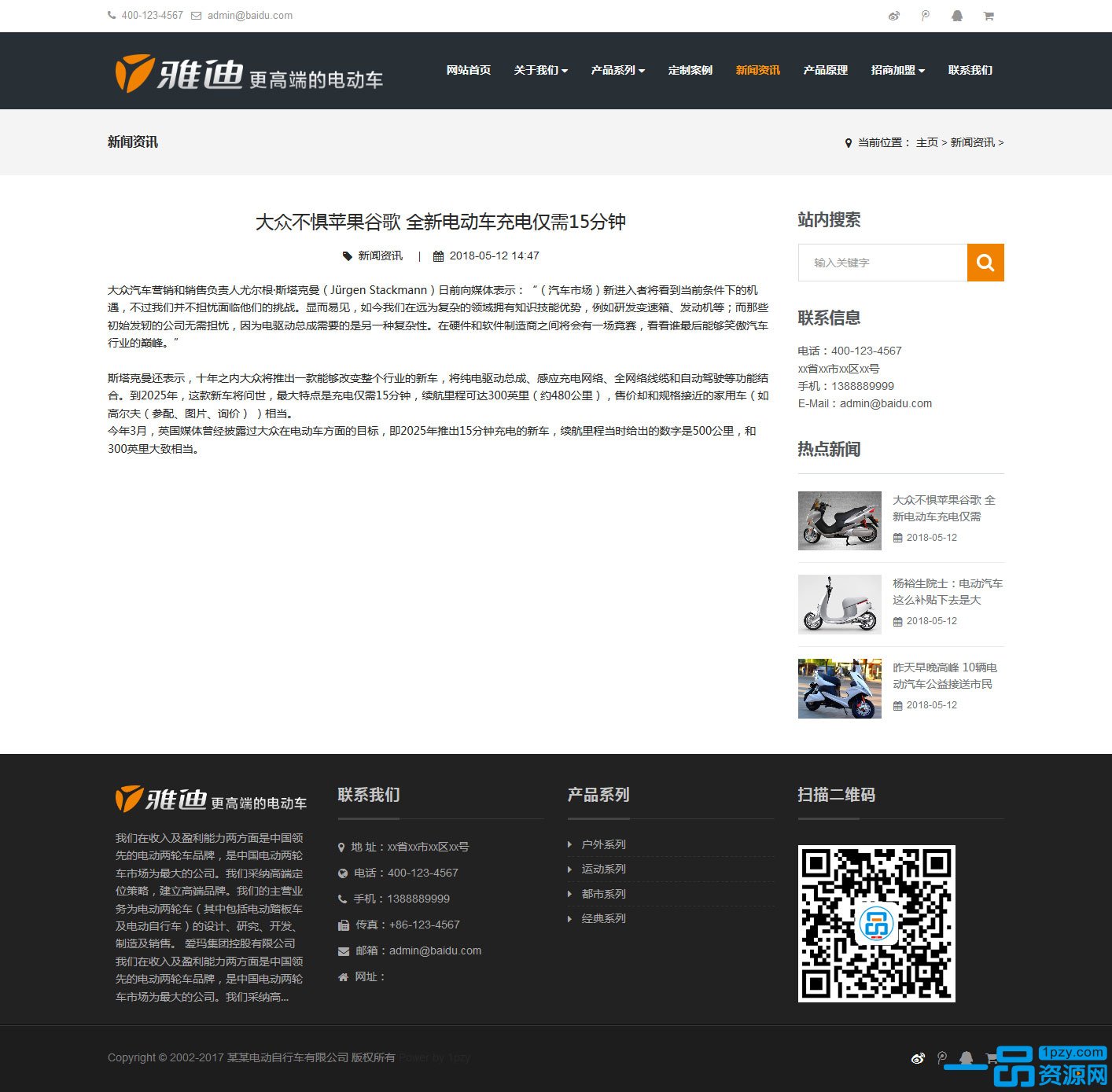Open 都市系列 in footer product list
This screenshot has width=1112, height=1092.
(604, 895)
